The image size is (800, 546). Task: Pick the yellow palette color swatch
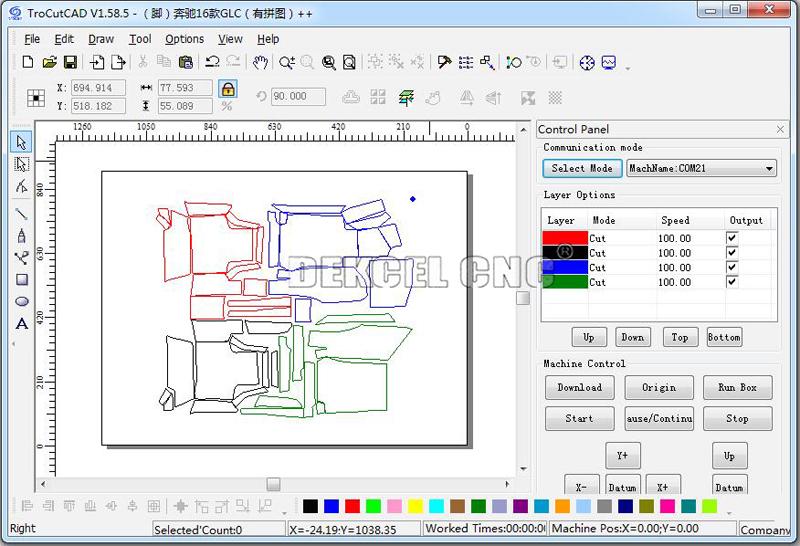415,506
